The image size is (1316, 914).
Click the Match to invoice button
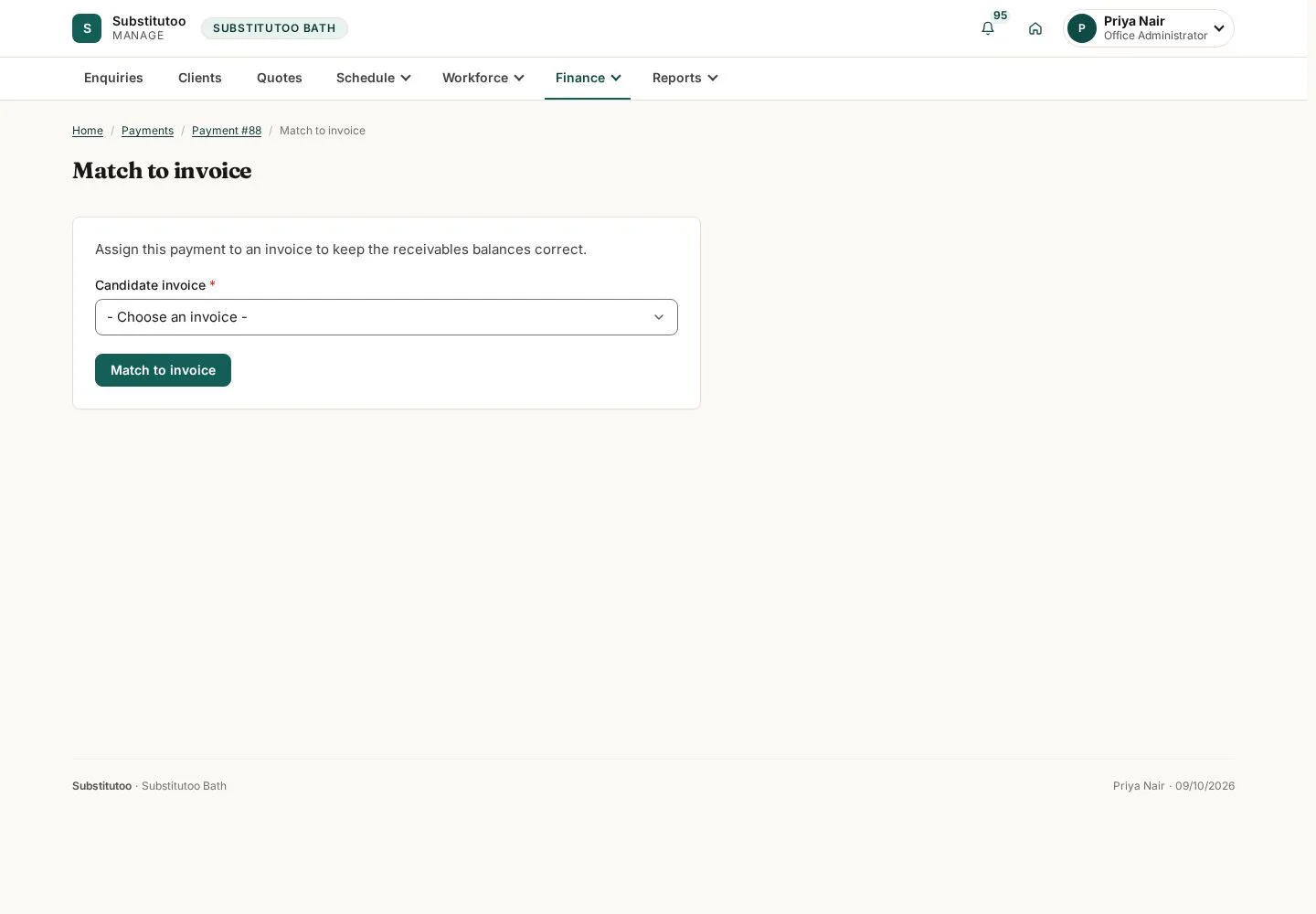point(163,370)
